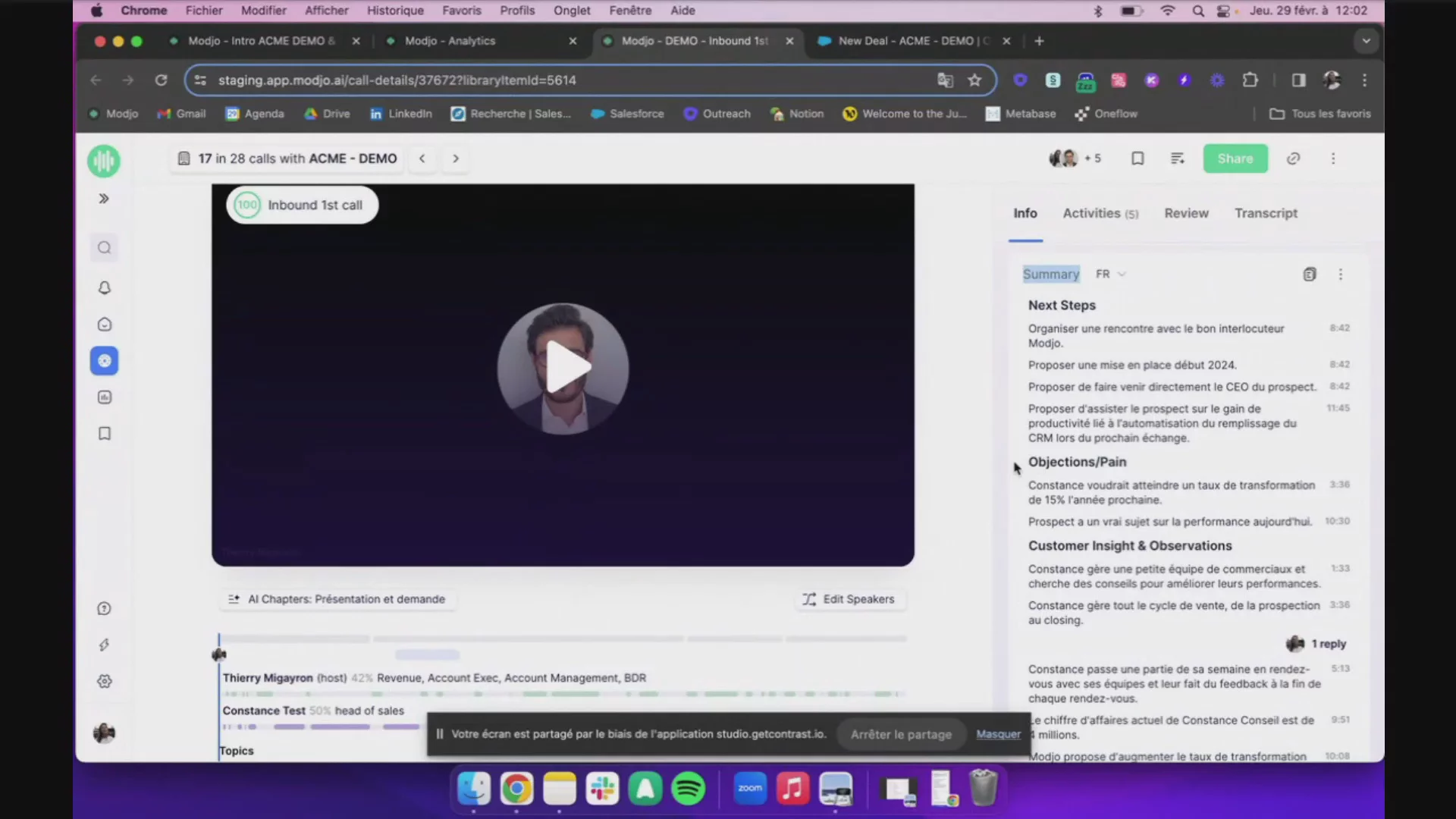Screen dimensions: 1456x819
Task: Open library bookmark icon in sidebar
Action: tap(105, 434)
